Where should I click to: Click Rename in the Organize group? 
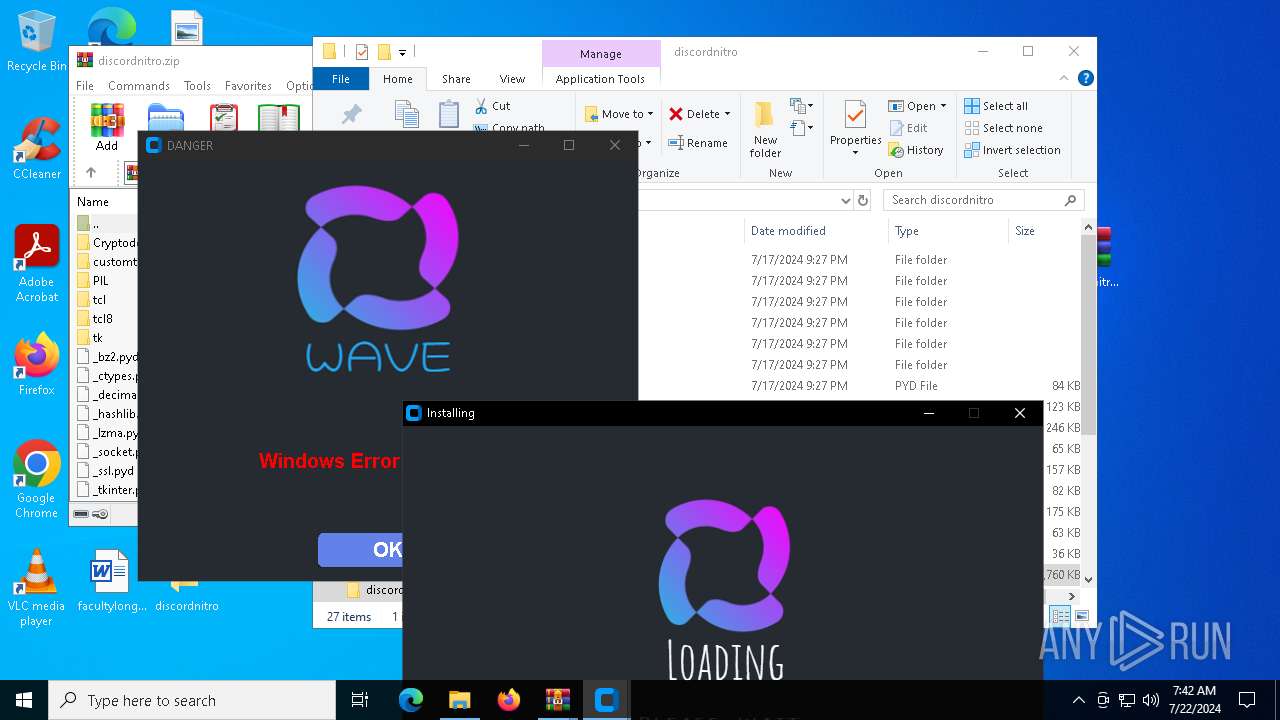coord(698,143)
